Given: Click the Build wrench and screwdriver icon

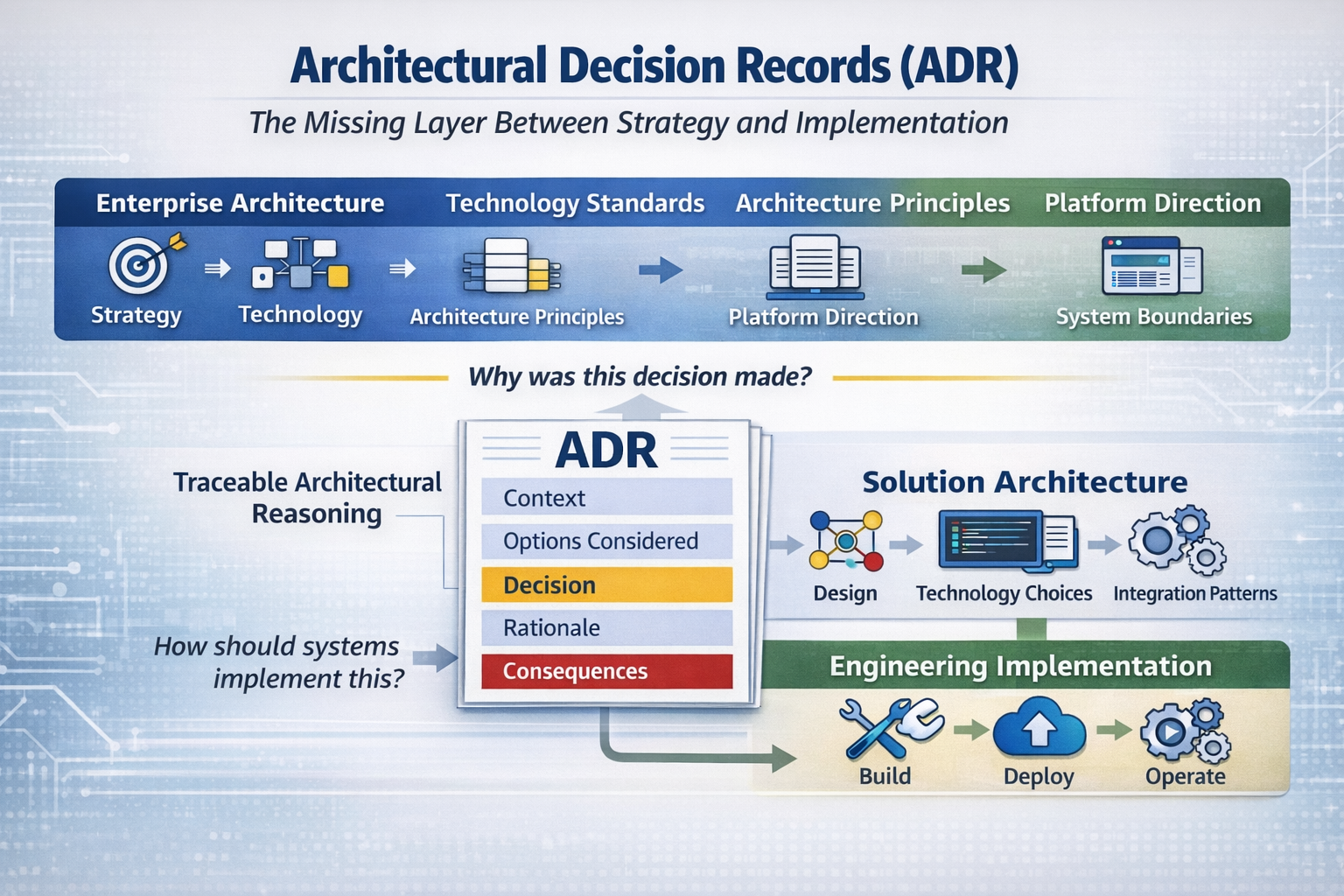Looking at the screenshot, I should (889, 729).
